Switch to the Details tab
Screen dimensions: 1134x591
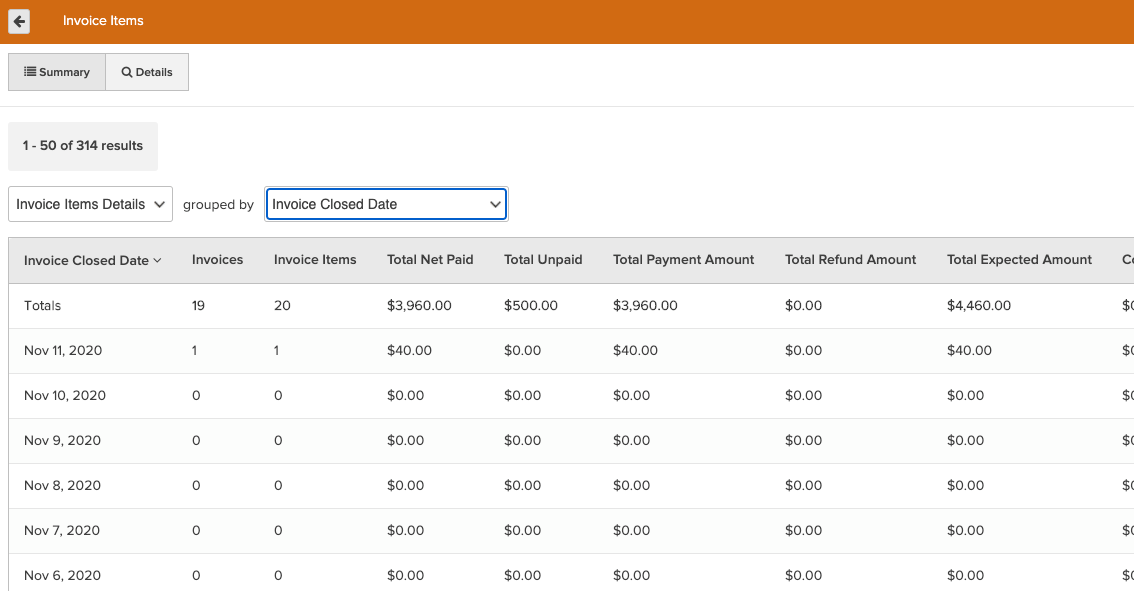[x=147, y=71]
